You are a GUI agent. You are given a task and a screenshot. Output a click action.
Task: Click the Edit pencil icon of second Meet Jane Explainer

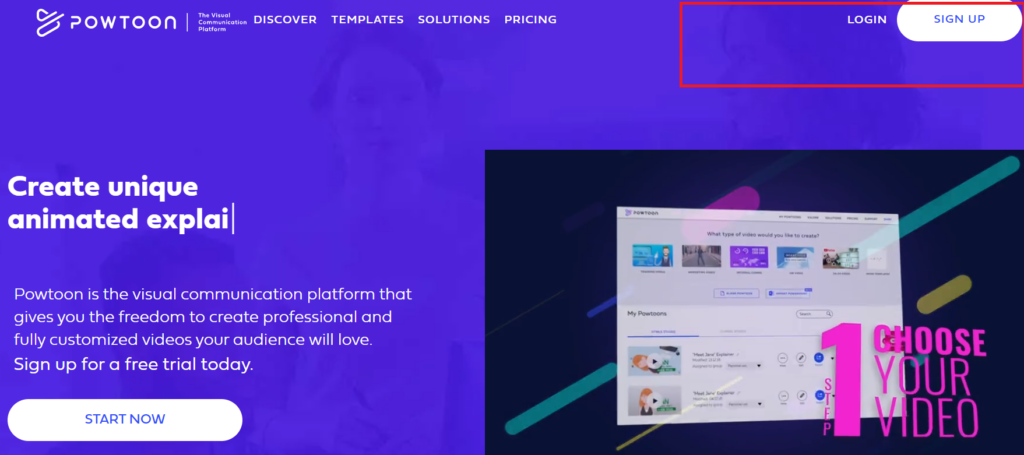(x=801, y=396)
